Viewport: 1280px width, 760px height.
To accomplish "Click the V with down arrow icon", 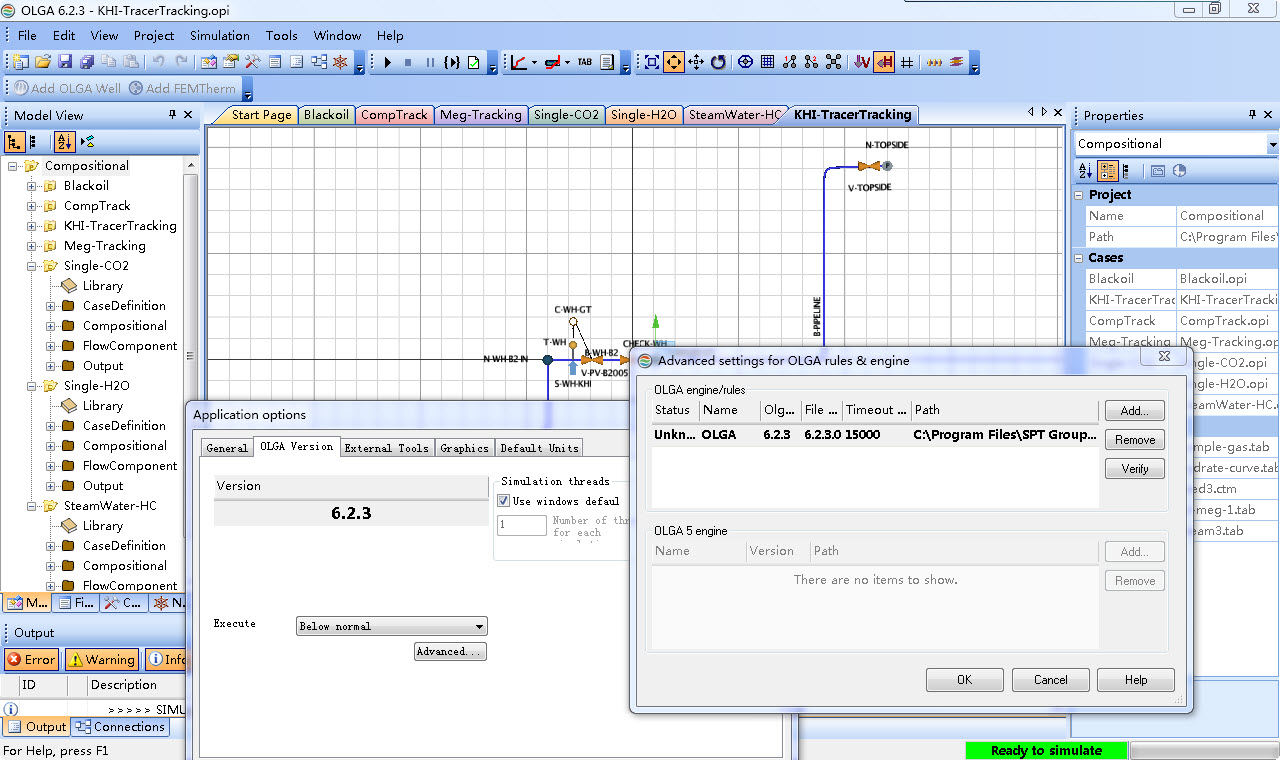I will (x=862, y=62).
